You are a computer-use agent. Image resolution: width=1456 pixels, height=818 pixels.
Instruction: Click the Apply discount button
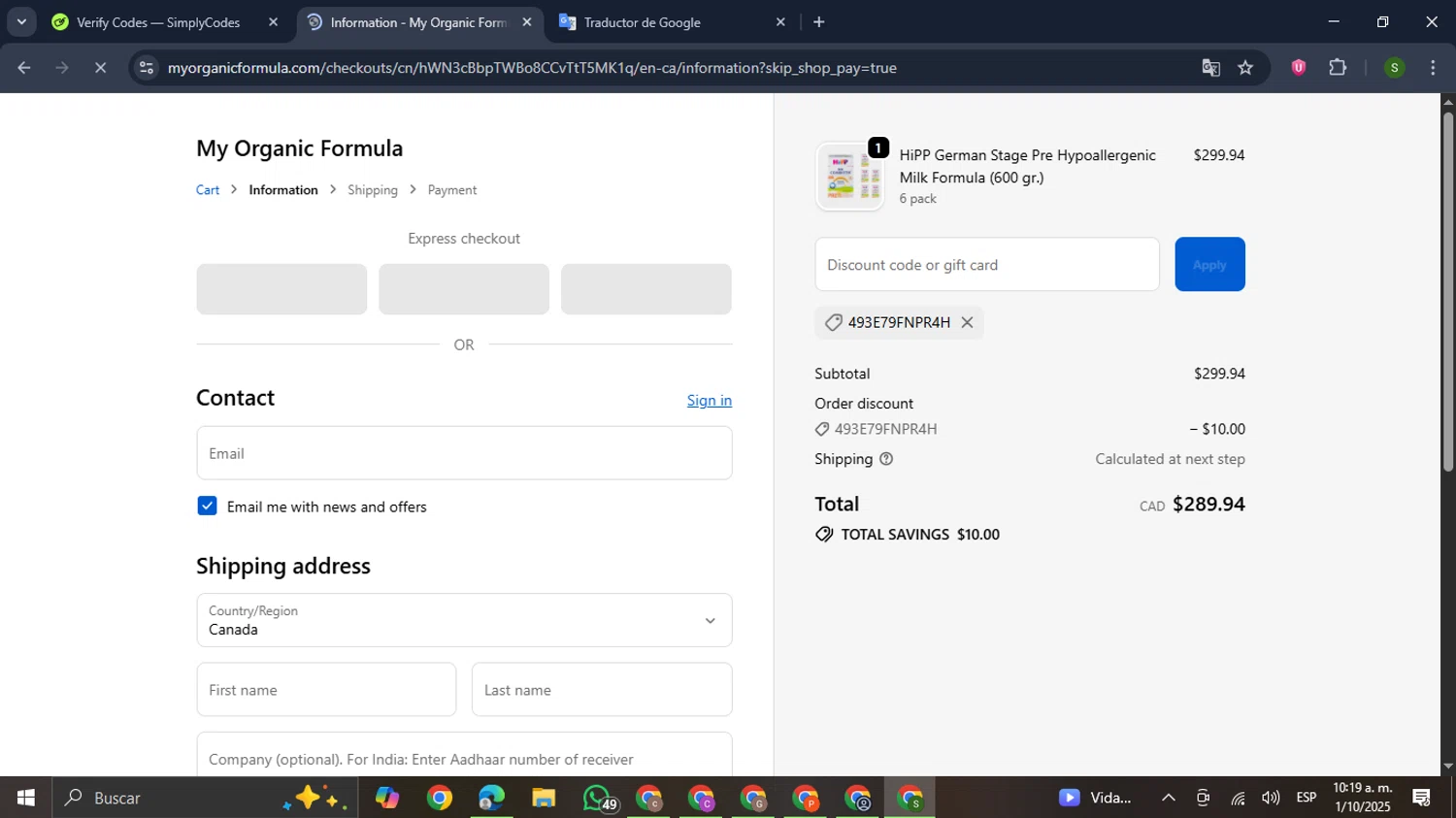[1209, 264]
